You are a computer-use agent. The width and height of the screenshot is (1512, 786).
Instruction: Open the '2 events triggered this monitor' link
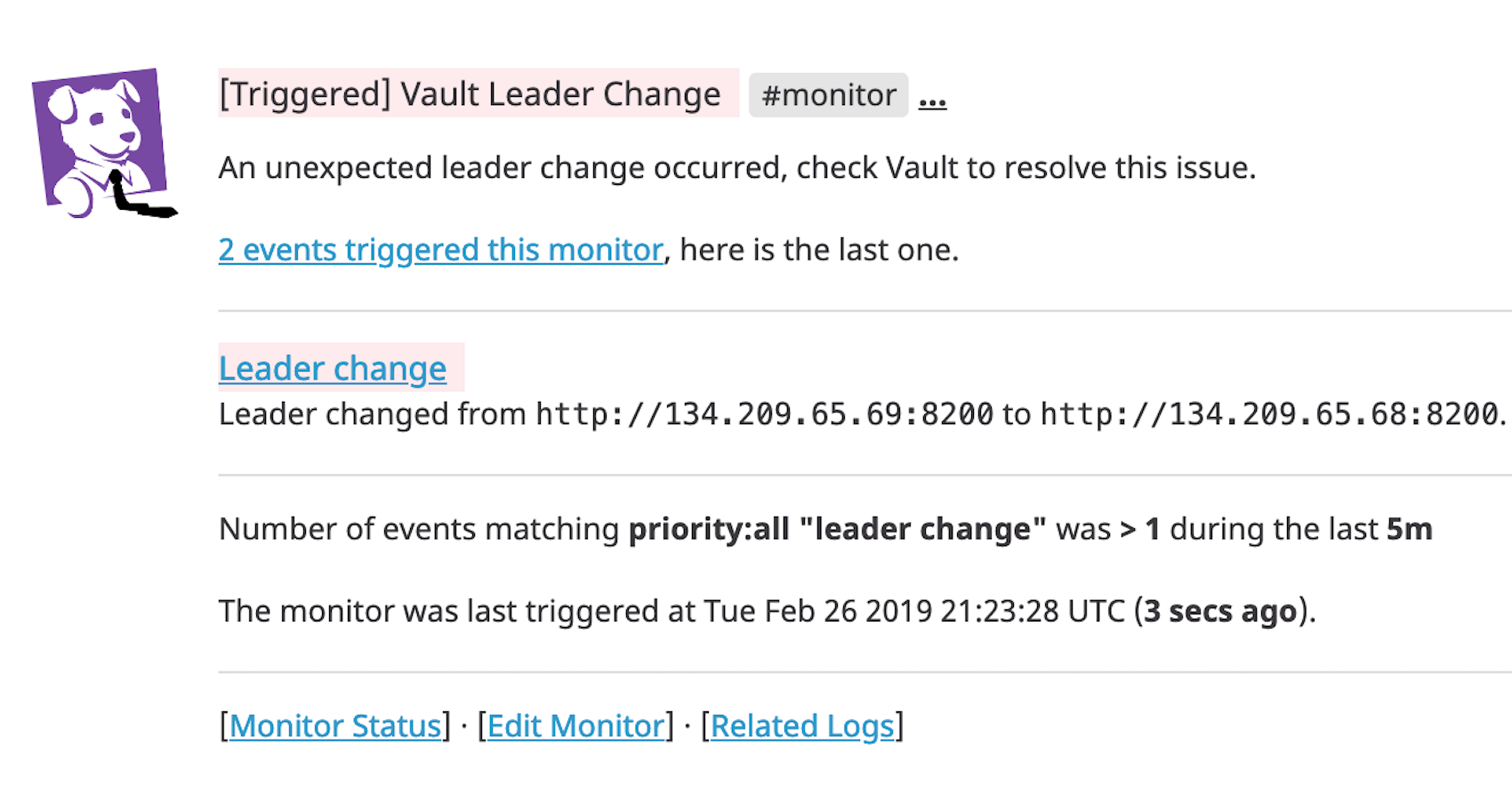pyautogui.click(x=441, y=250)
